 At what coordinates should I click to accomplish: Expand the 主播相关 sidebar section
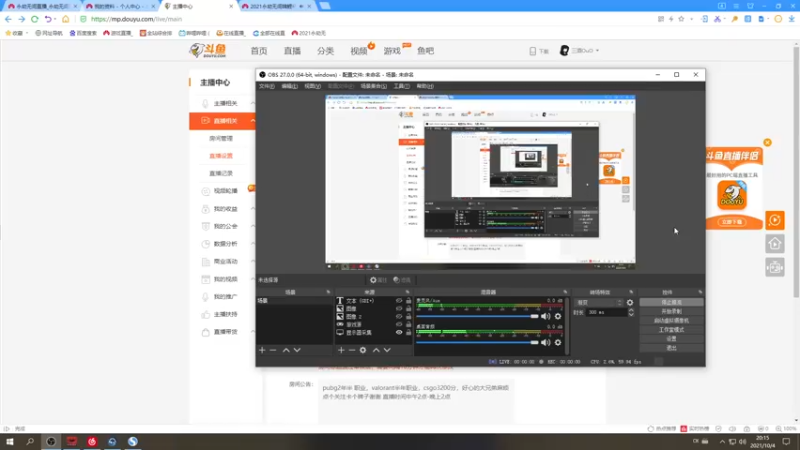click(253, 104)
